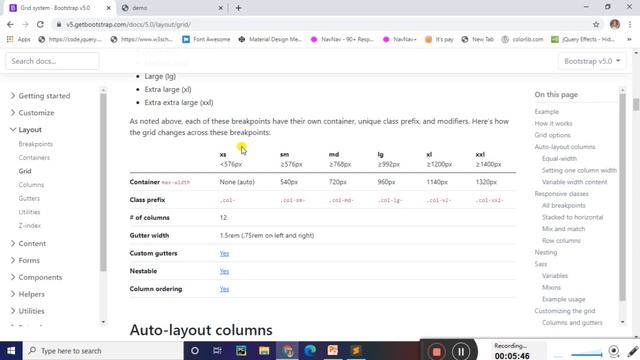
Task: Follow the Column ordering Yes link
Action: 224,289
